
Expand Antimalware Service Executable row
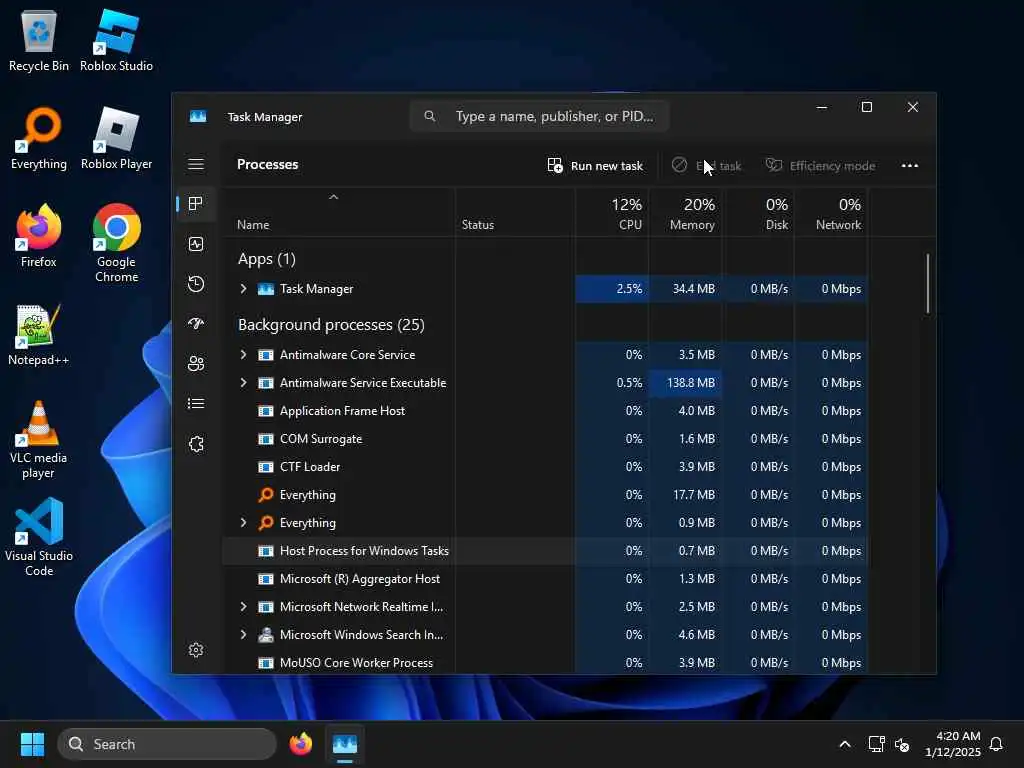click(x=244, y=383)
